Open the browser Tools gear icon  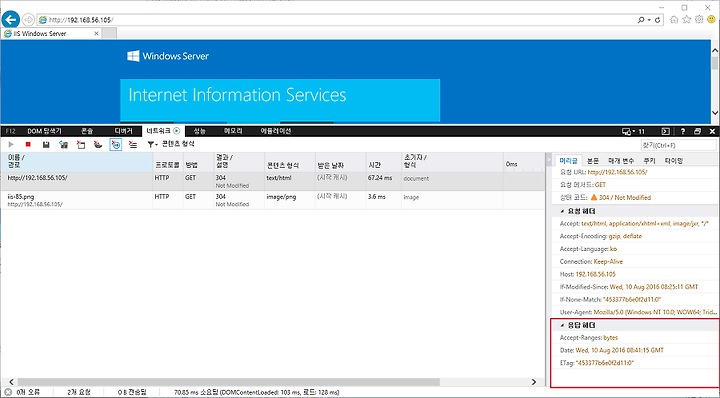[699, 19]
